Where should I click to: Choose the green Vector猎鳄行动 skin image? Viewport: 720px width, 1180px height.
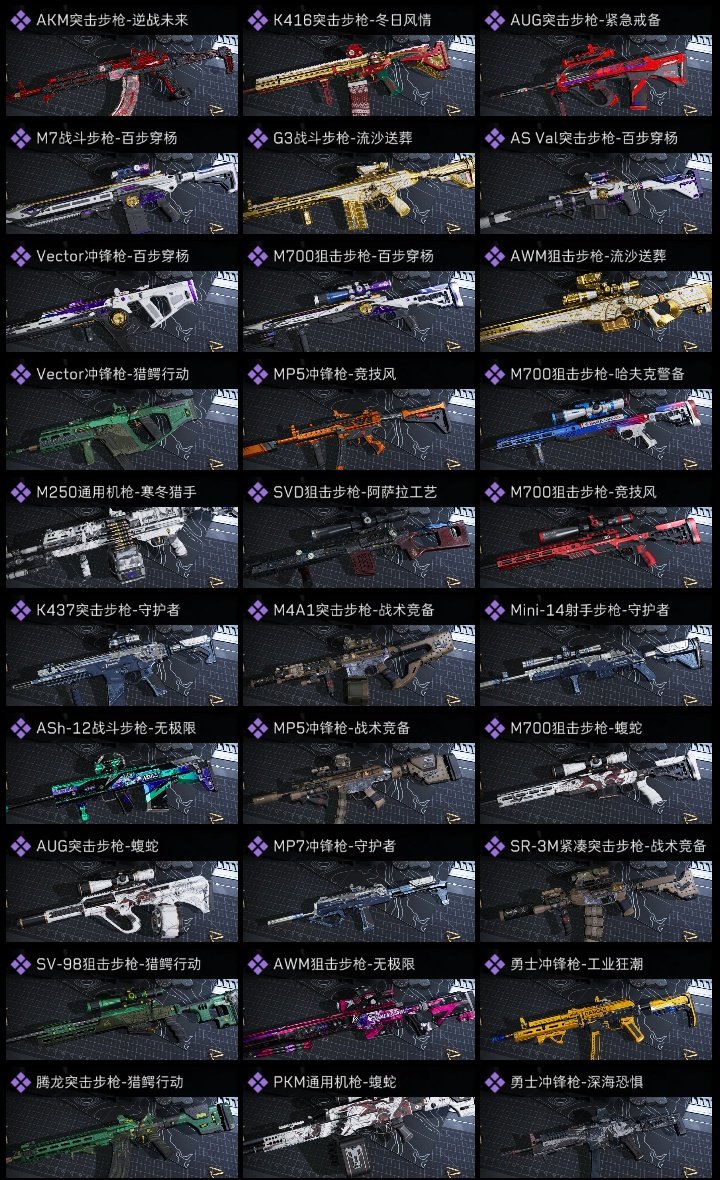coord(122,429)
